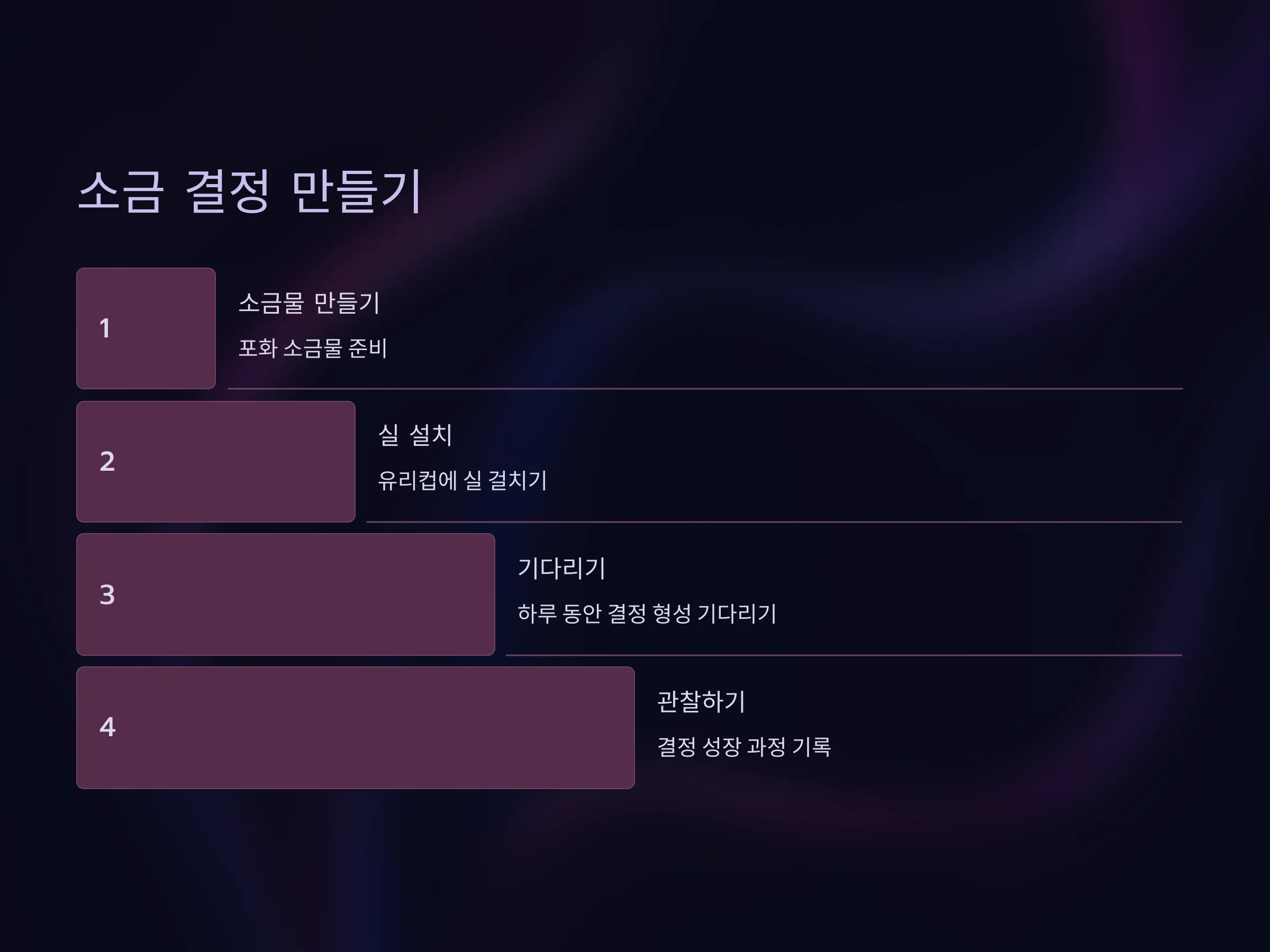Click the divider line under step 1

pos(705,389)
